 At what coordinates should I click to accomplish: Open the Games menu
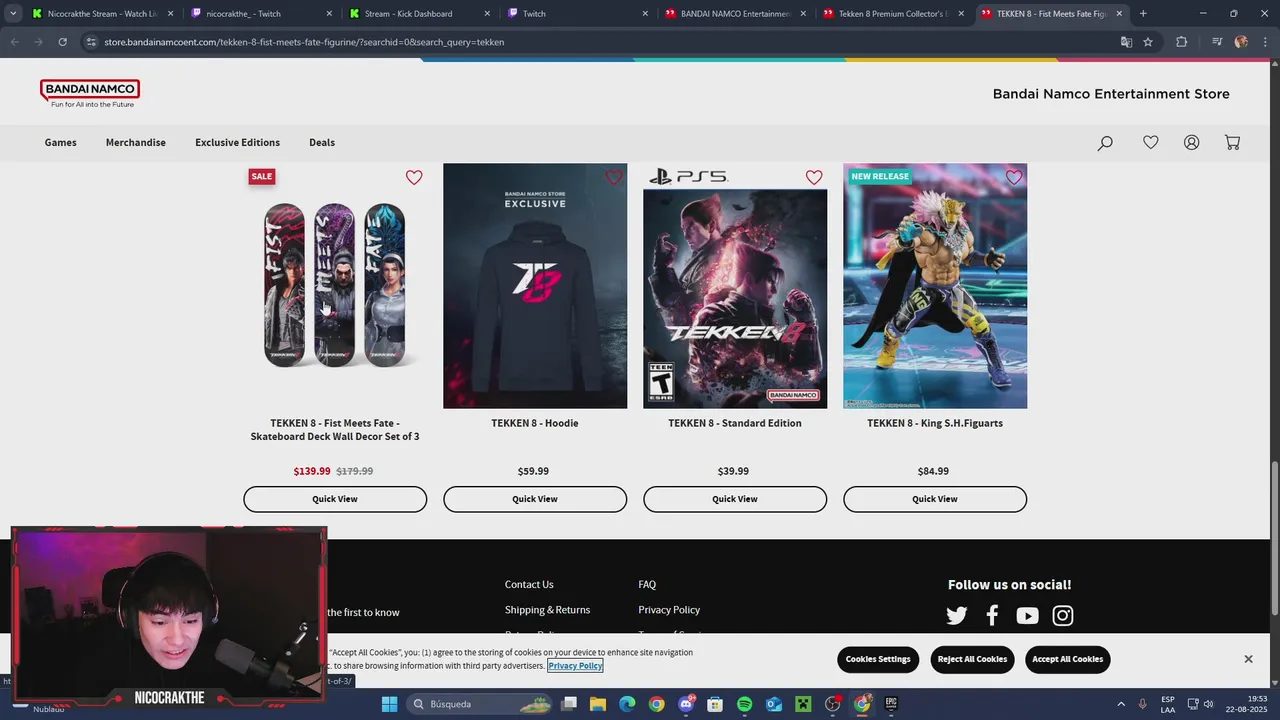[x=60, y=142]
